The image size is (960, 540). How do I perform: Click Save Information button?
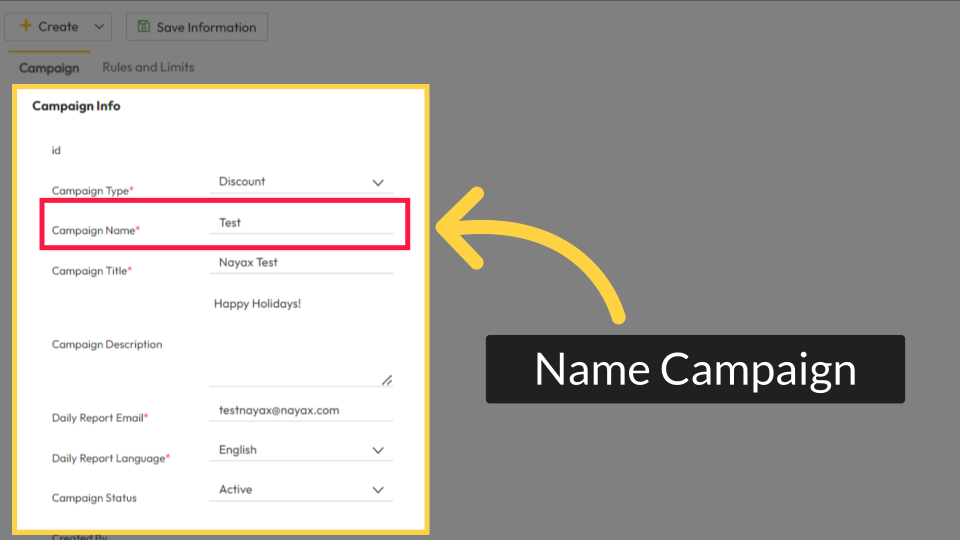[x=197, y=27]
